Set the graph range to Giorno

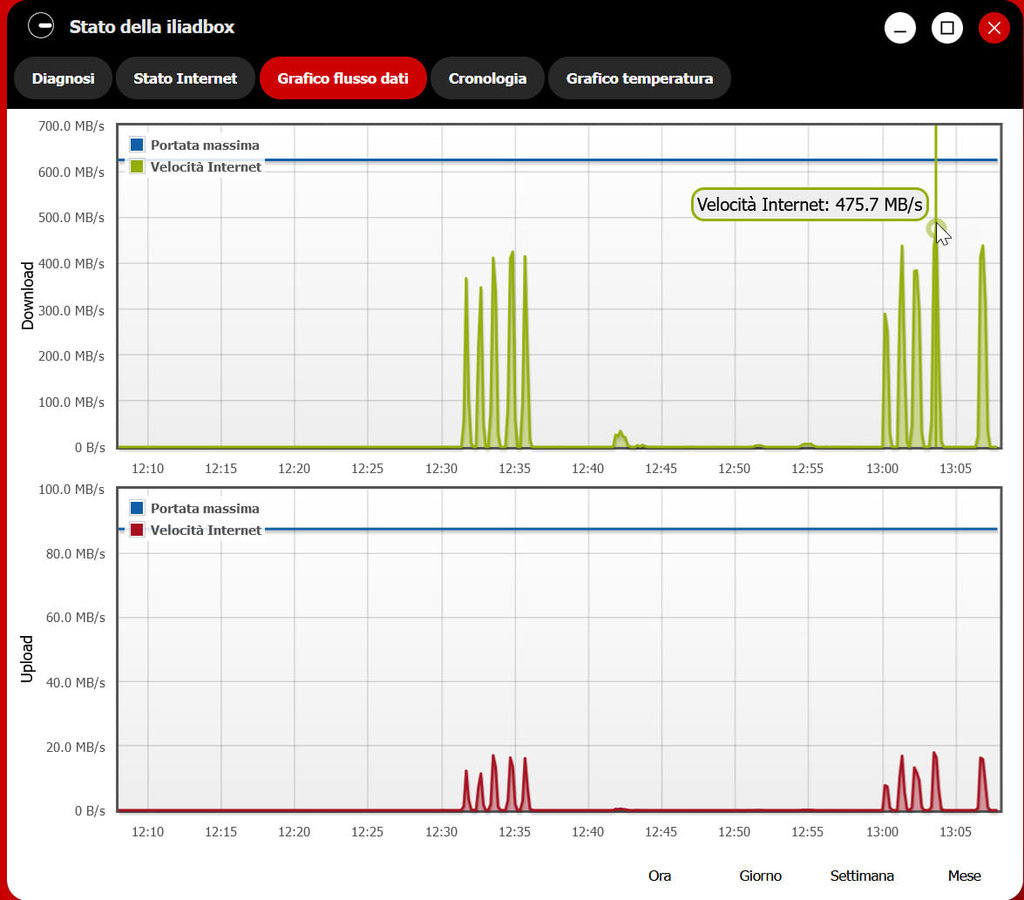(x=760, y=875)
